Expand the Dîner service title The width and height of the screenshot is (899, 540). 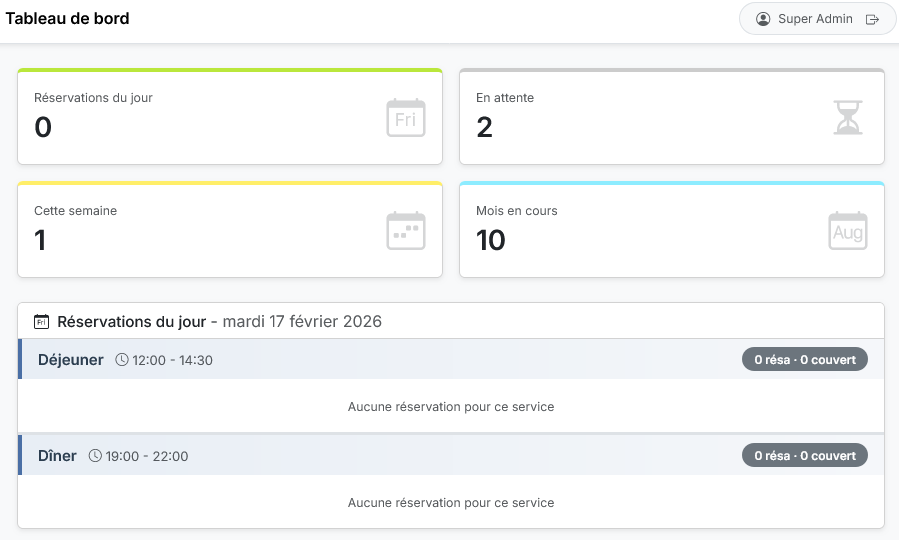57,456
